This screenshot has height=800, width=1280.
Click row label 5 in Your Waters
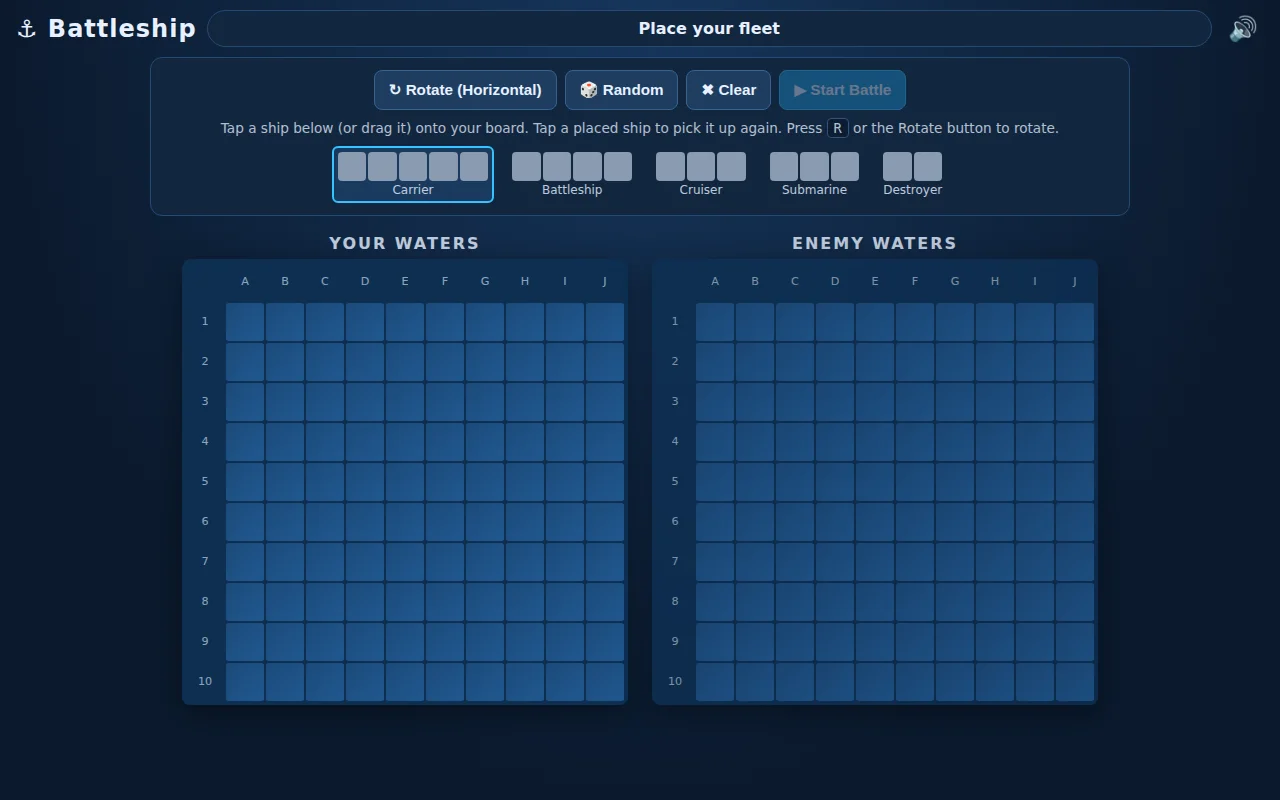(205, 481)
